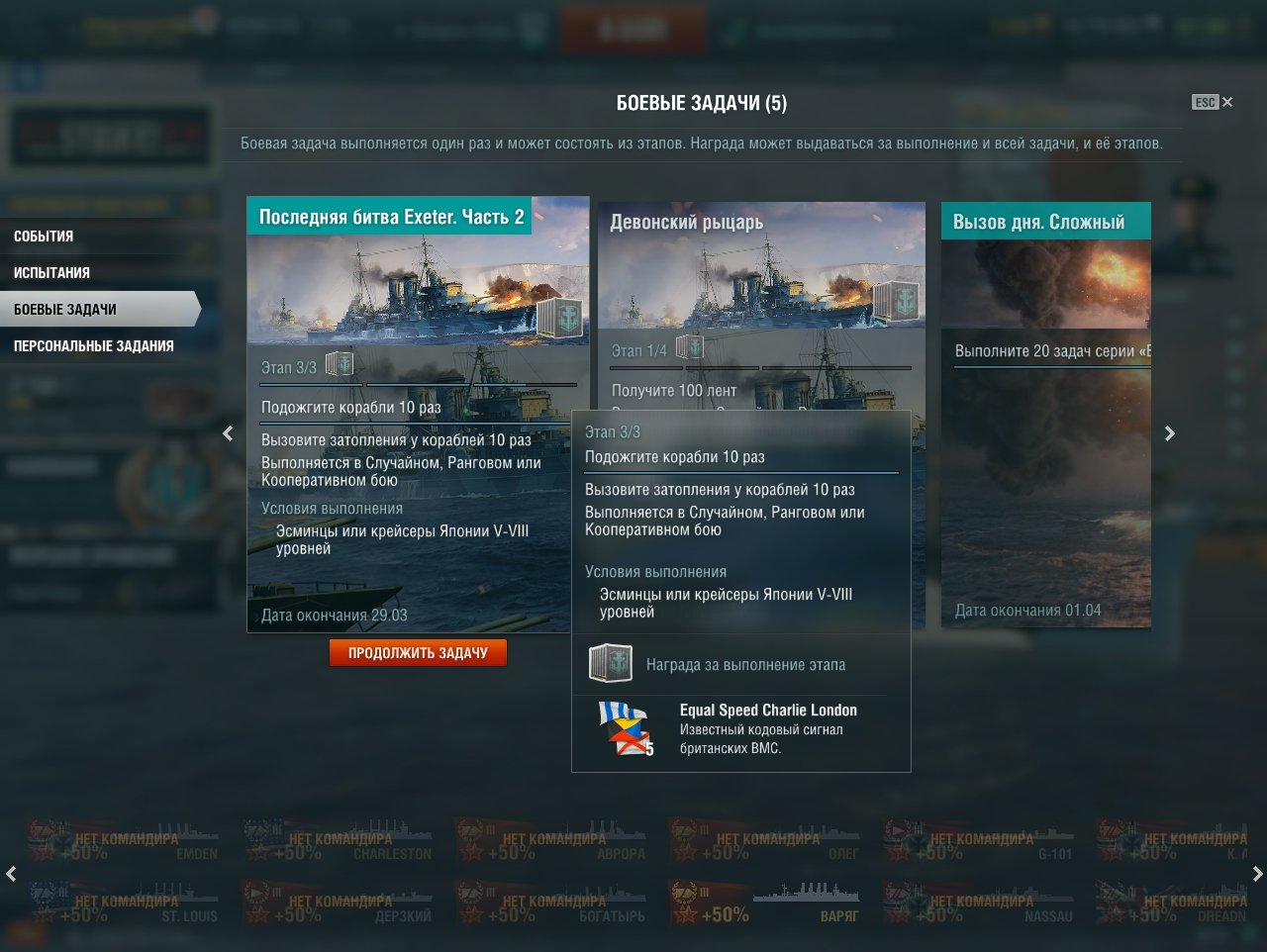Click small container icon next to Этап 3/3
The width and height of the screenshot is (1267, 952).
click(340, 364)
